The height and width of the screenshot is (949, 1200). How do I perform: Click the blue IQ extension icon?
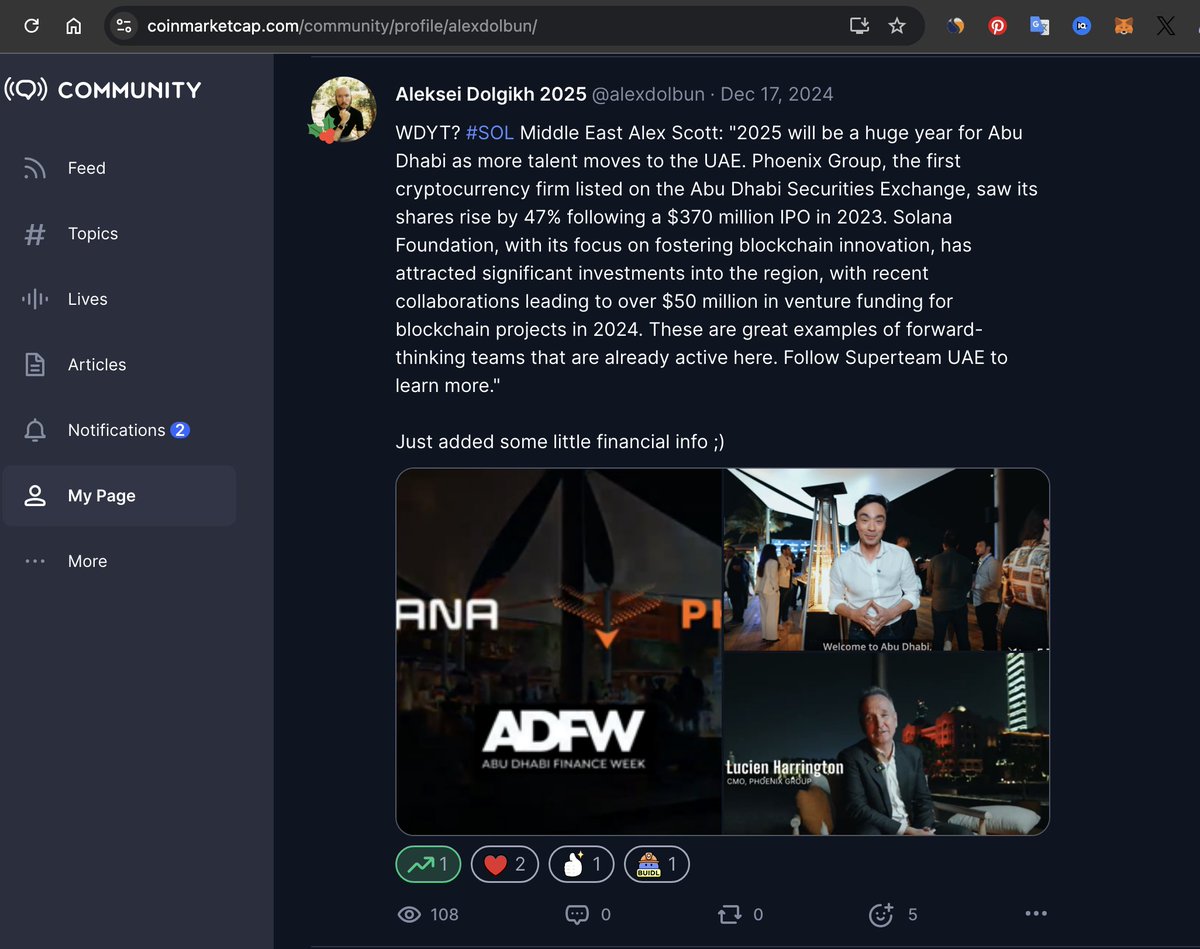point(1082,27)
